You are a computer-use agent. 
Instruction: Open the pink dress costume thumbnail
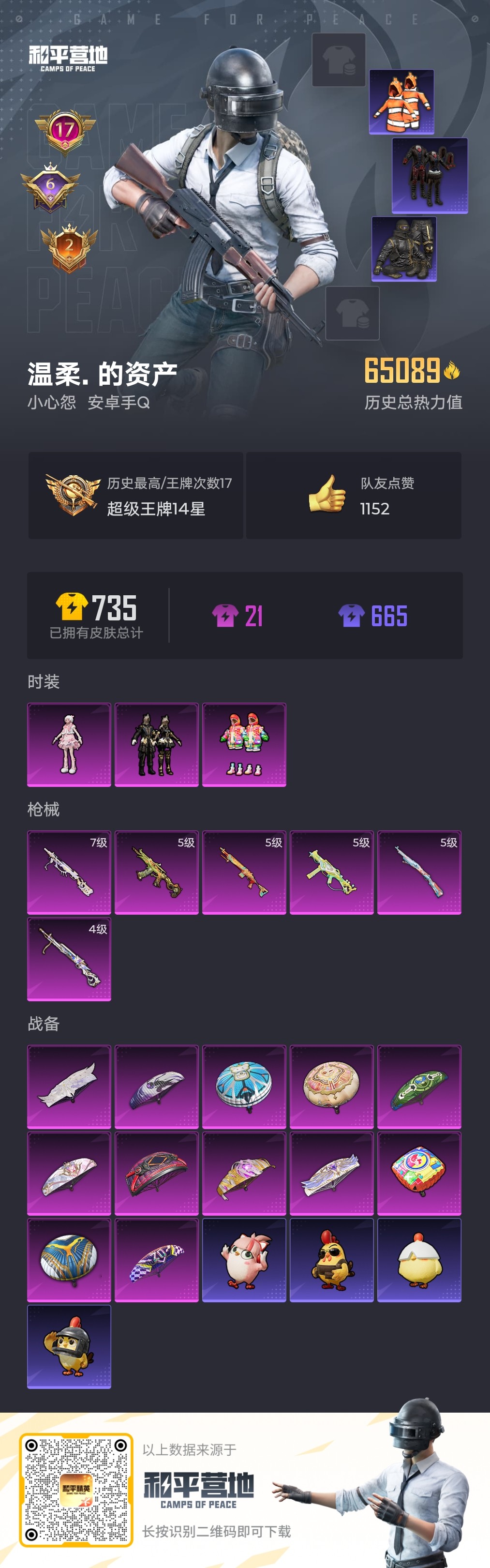pos(69,744)
